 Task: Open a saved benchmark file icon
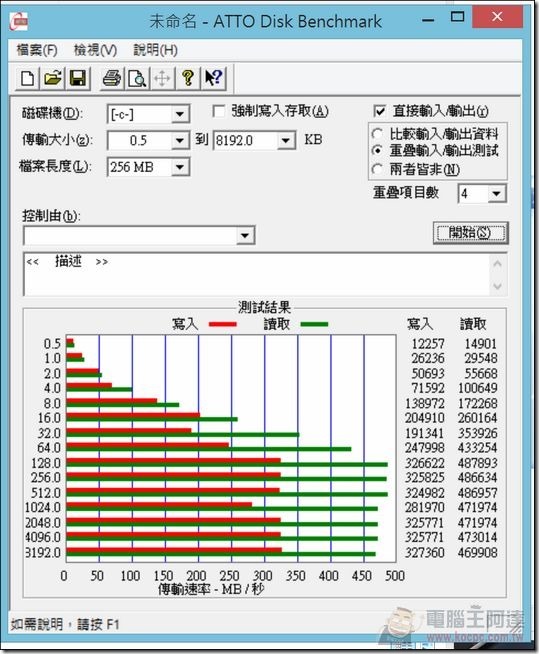click(53, 78)
